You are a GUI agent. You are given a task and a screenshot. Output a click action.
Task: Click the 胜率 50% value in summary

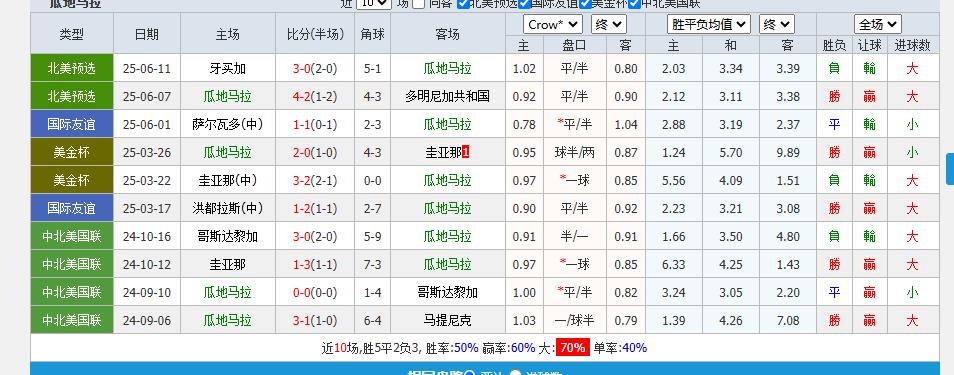465,348
